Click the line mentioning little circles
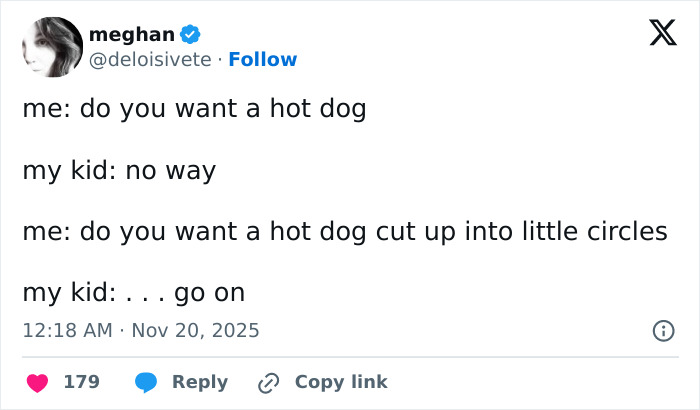This screenshot has height=410, width=700. click(x=344, y=231)
